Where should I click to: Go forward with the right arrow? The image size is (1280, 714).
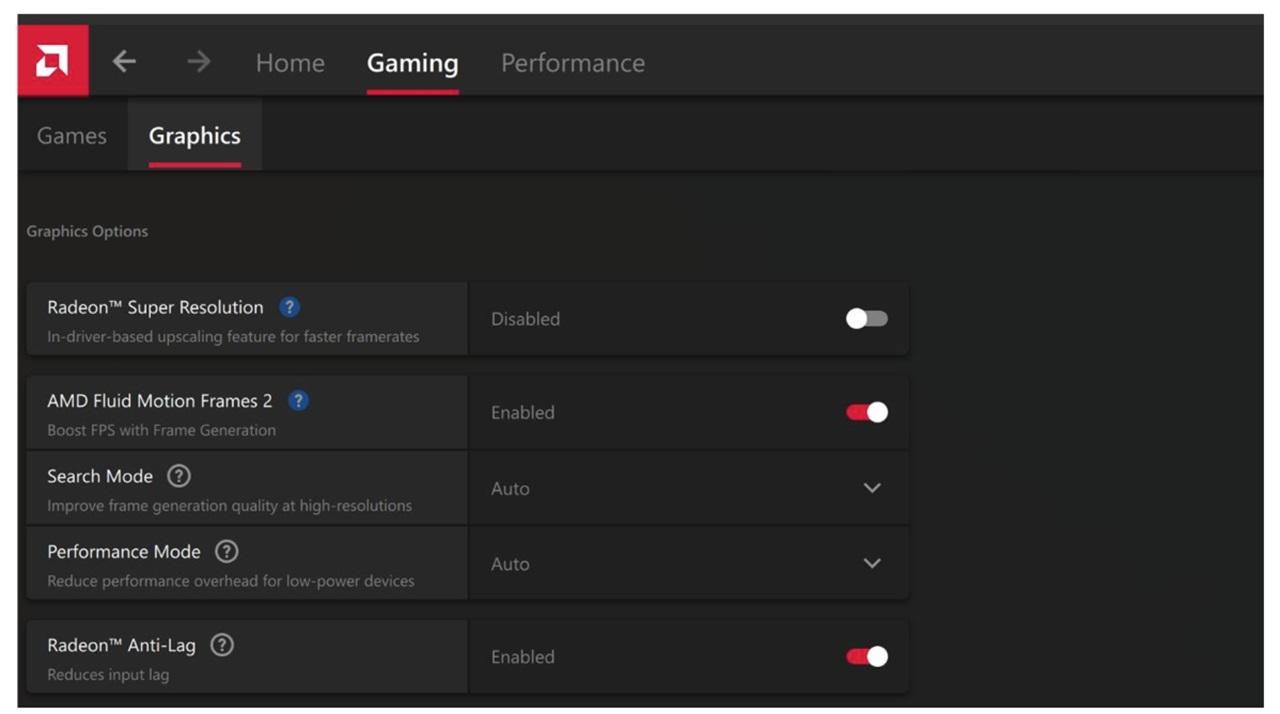pyautogui.click(x=199, y=61)
